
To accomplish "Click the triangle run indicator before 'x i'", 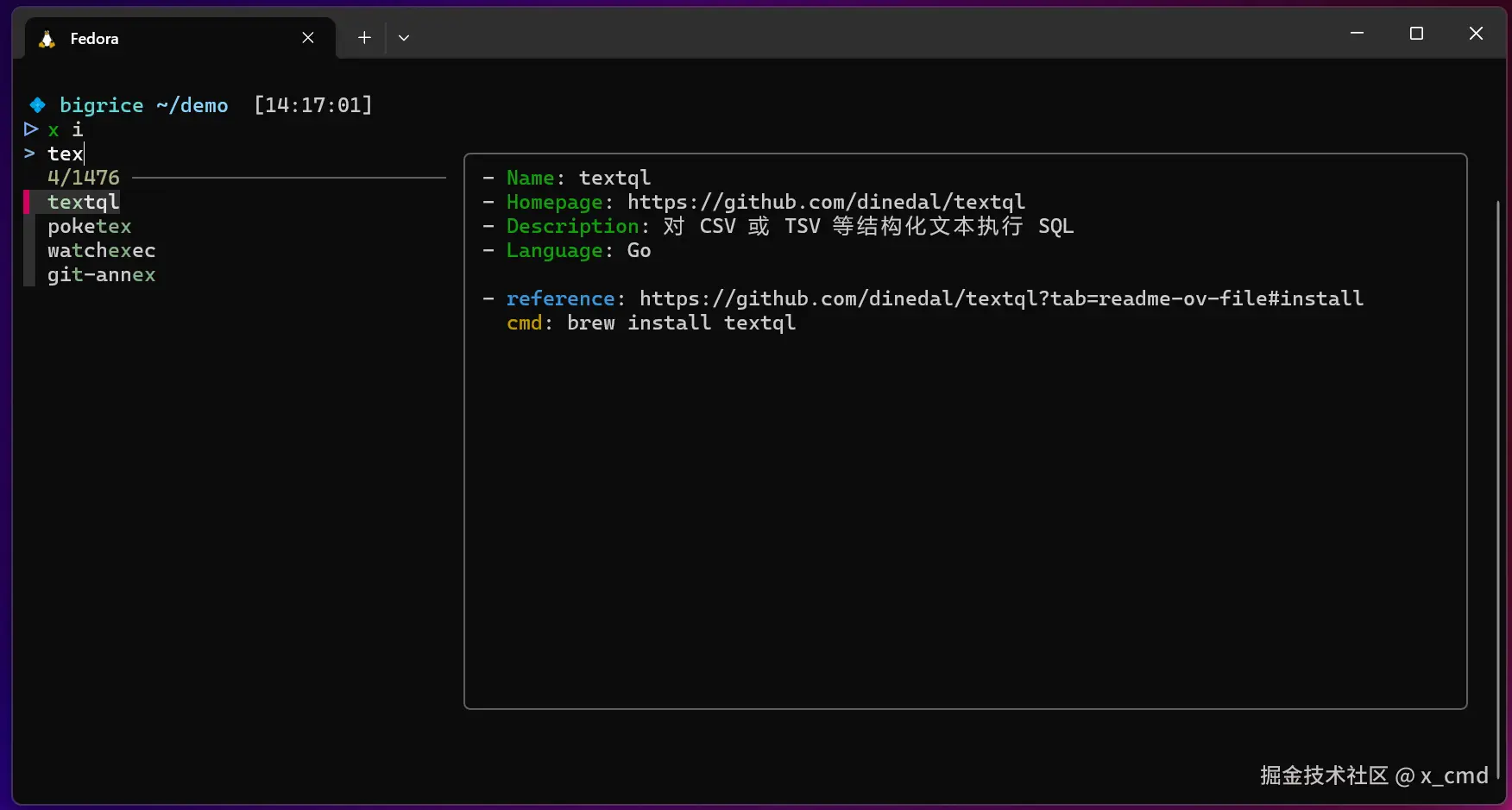I will 30,129.
